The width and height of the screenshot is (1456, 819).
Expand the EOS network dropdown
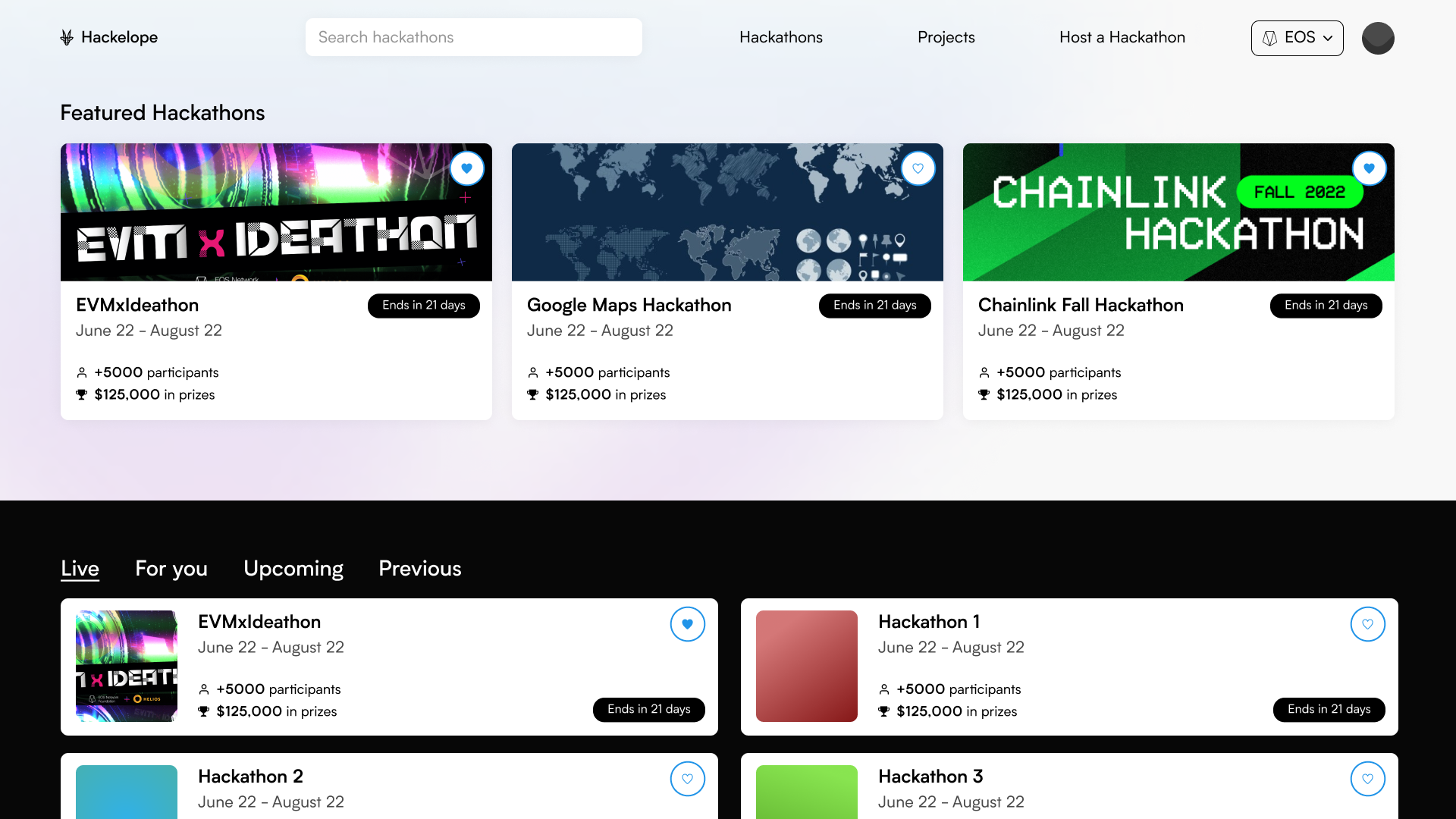[1297, 38]
